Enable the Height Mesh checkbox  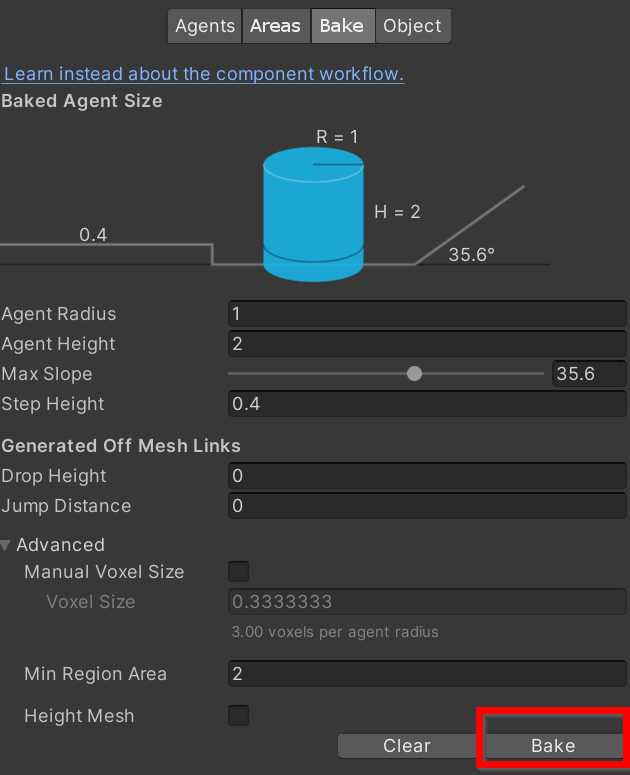pyautogui.click(x=238, y=716)
